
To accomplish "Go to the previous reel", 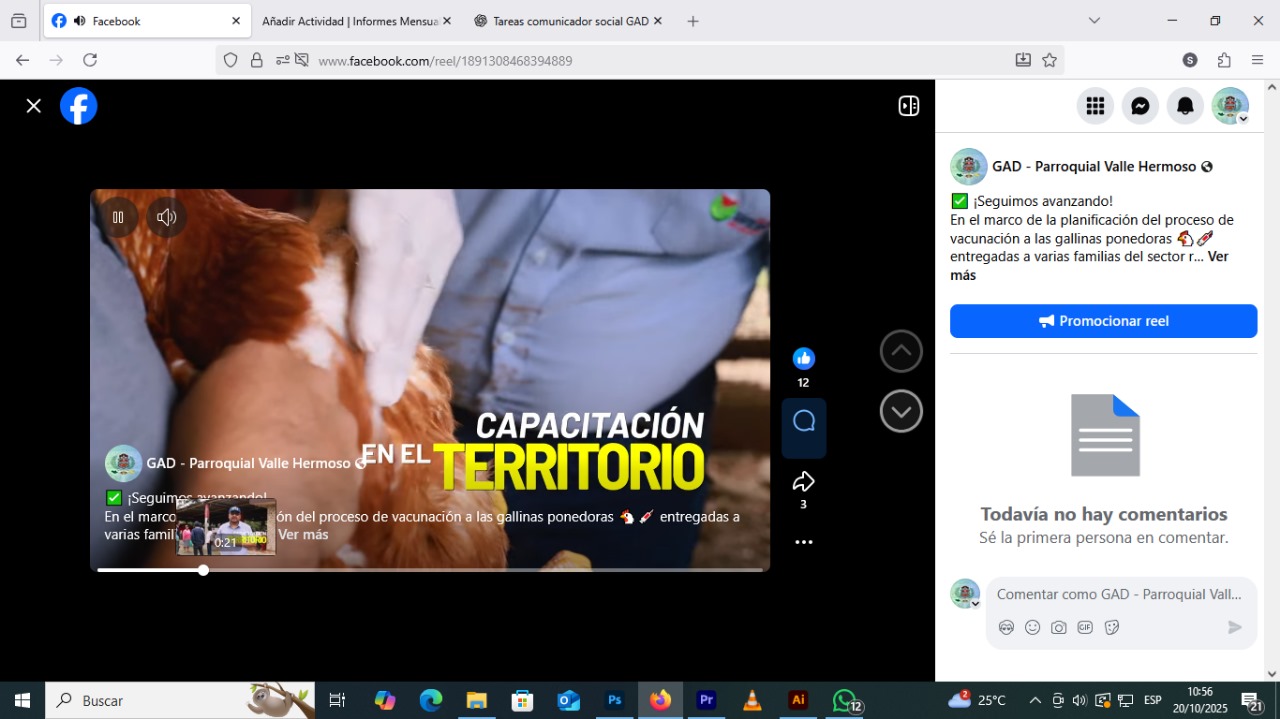I will point(900,351).
